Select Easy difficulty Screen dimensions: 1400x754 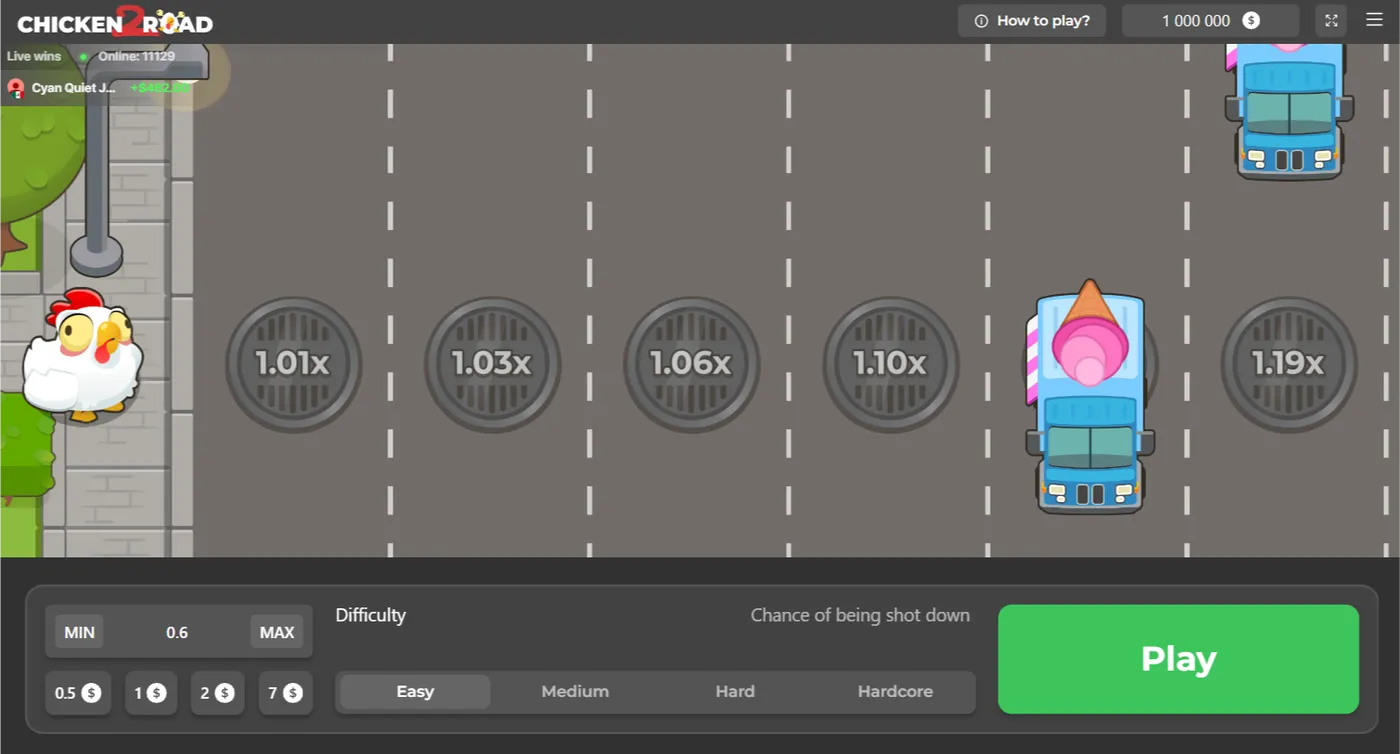point(414,691)
